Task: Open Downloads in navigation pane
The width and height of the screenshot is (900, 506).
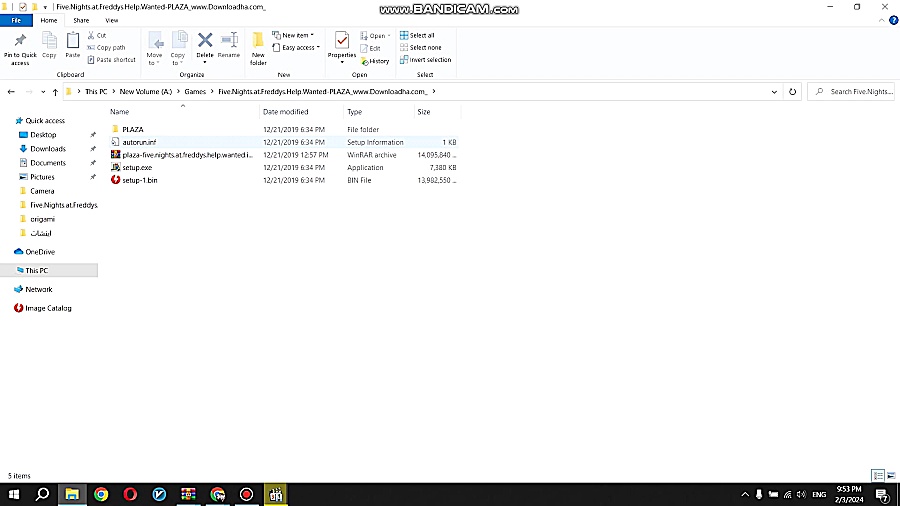Action: (48, 149)
